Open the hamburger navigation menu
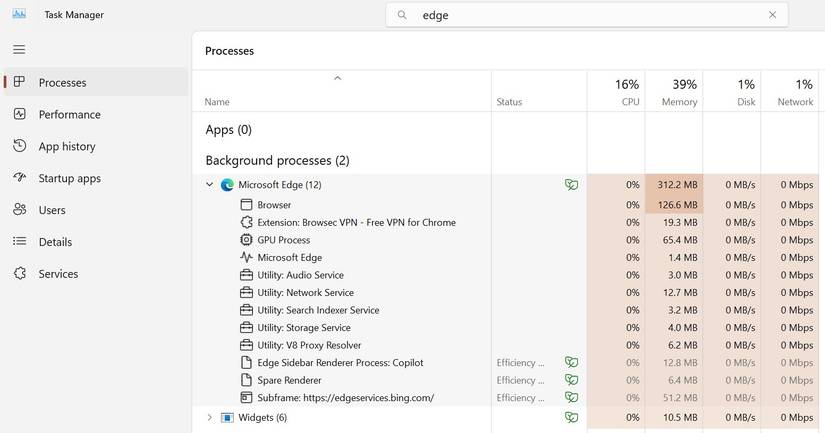Viewport: 825px width, 433px height. point(19,49)
